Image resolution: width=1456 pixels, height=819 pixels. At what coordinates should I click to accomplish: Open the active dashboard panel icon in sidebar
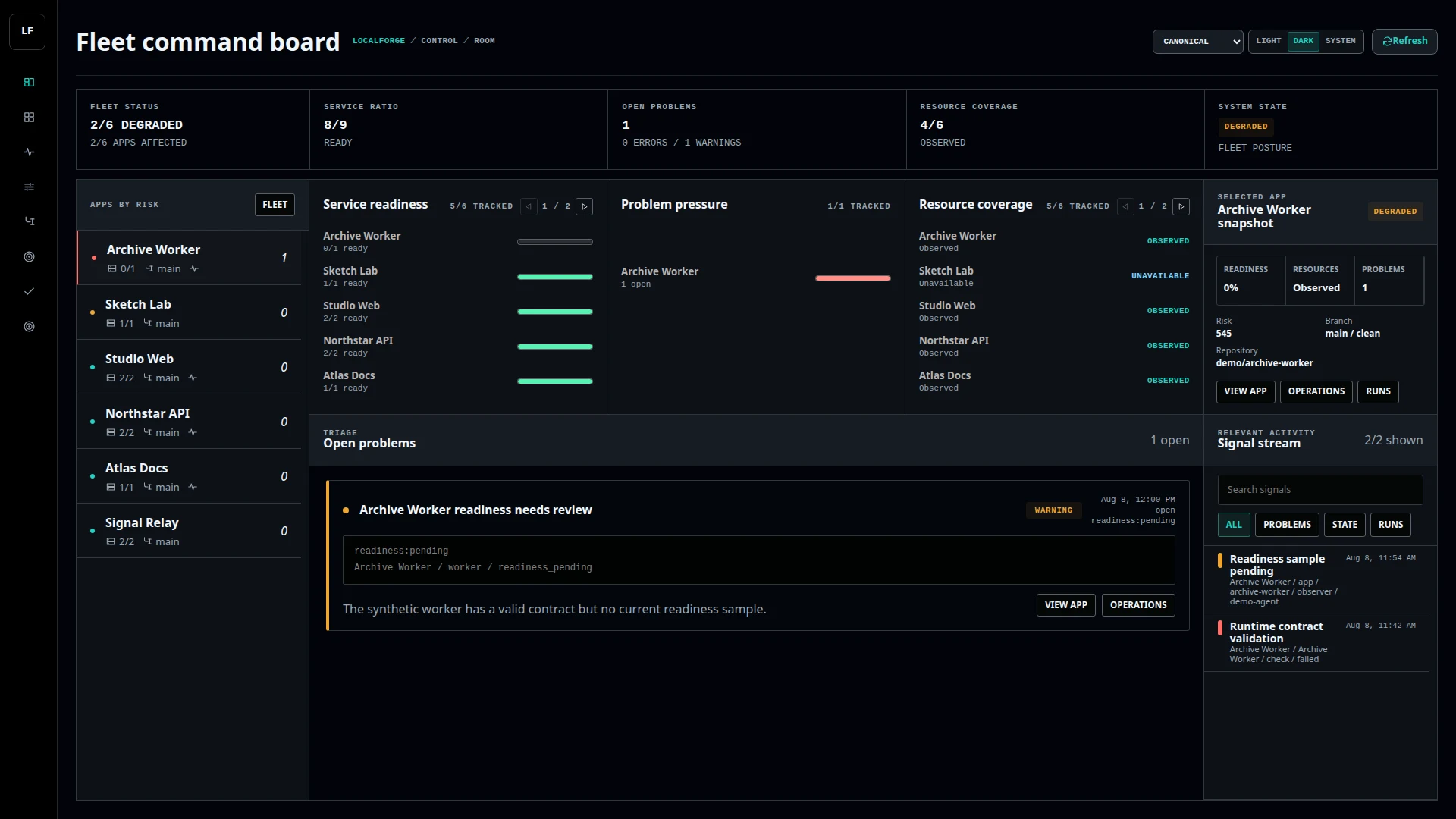click(x=29, y=82)
